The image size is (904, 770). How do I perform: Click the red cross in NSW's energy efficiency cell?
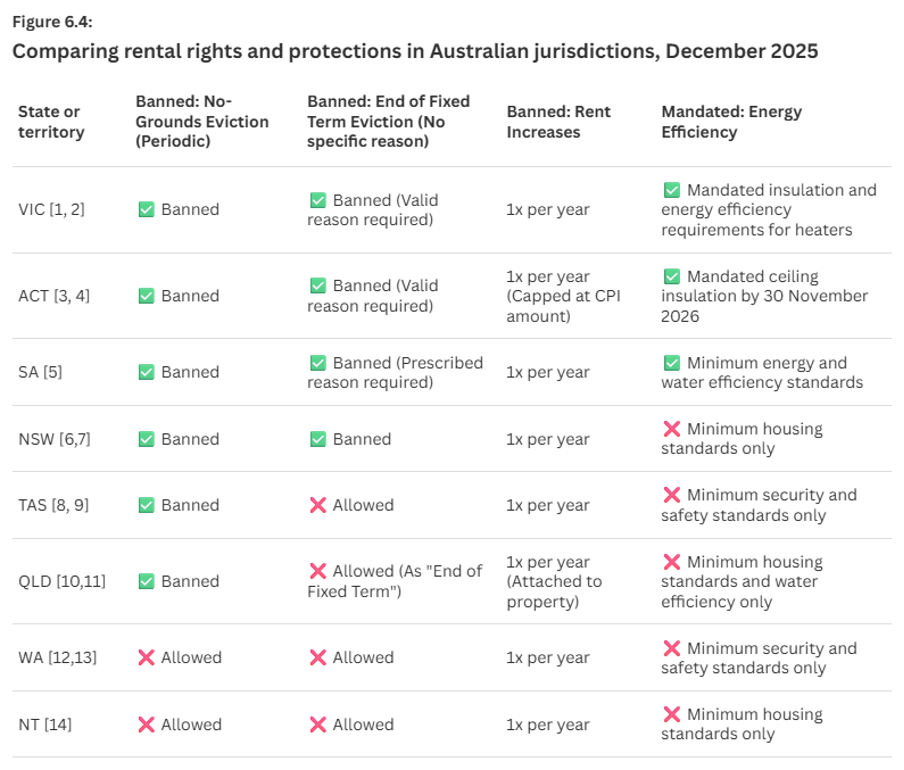coord(672,429)
